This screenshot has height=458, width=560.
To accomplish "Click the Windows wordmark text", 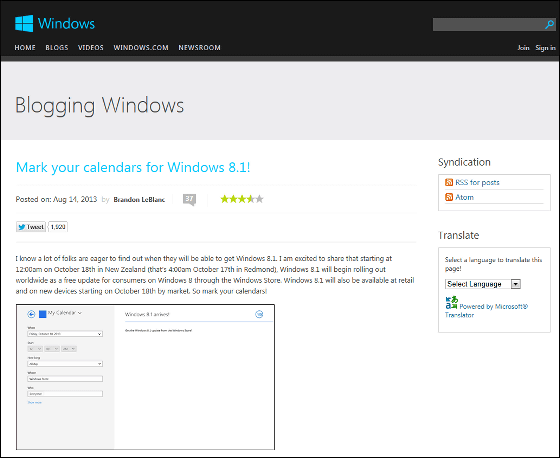I will [x=66, y=24].
